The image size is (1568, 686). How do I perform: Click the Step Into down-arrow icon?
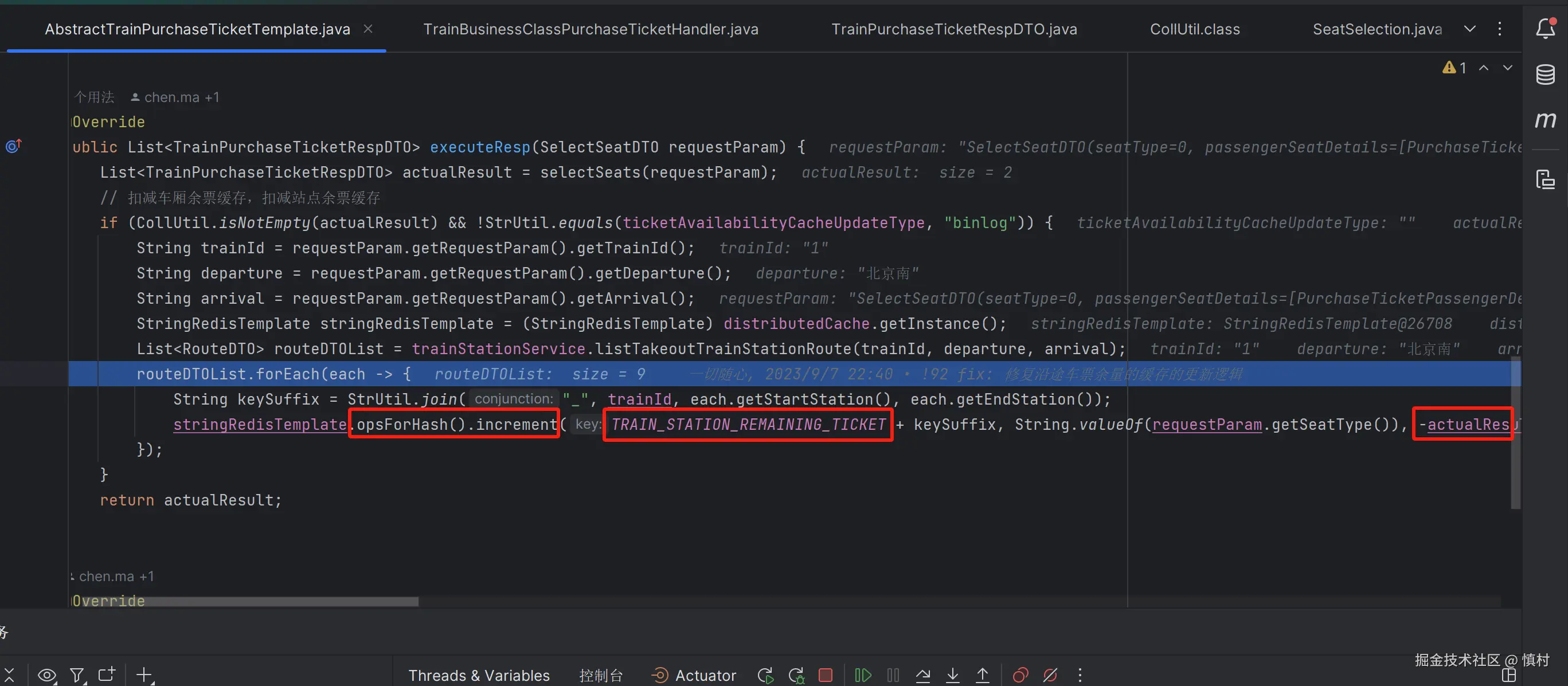(x=953, y=675)
